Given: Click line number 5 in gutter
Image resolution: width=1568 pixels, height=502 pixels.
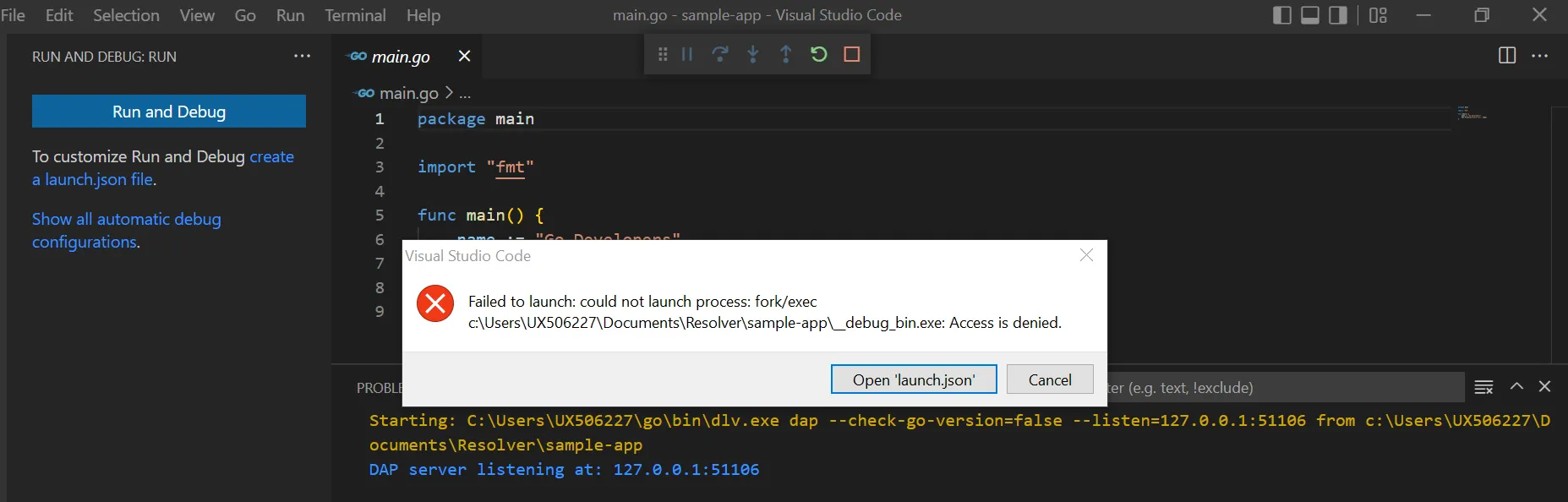Looking at the screenshot, I should coord(380,216).
